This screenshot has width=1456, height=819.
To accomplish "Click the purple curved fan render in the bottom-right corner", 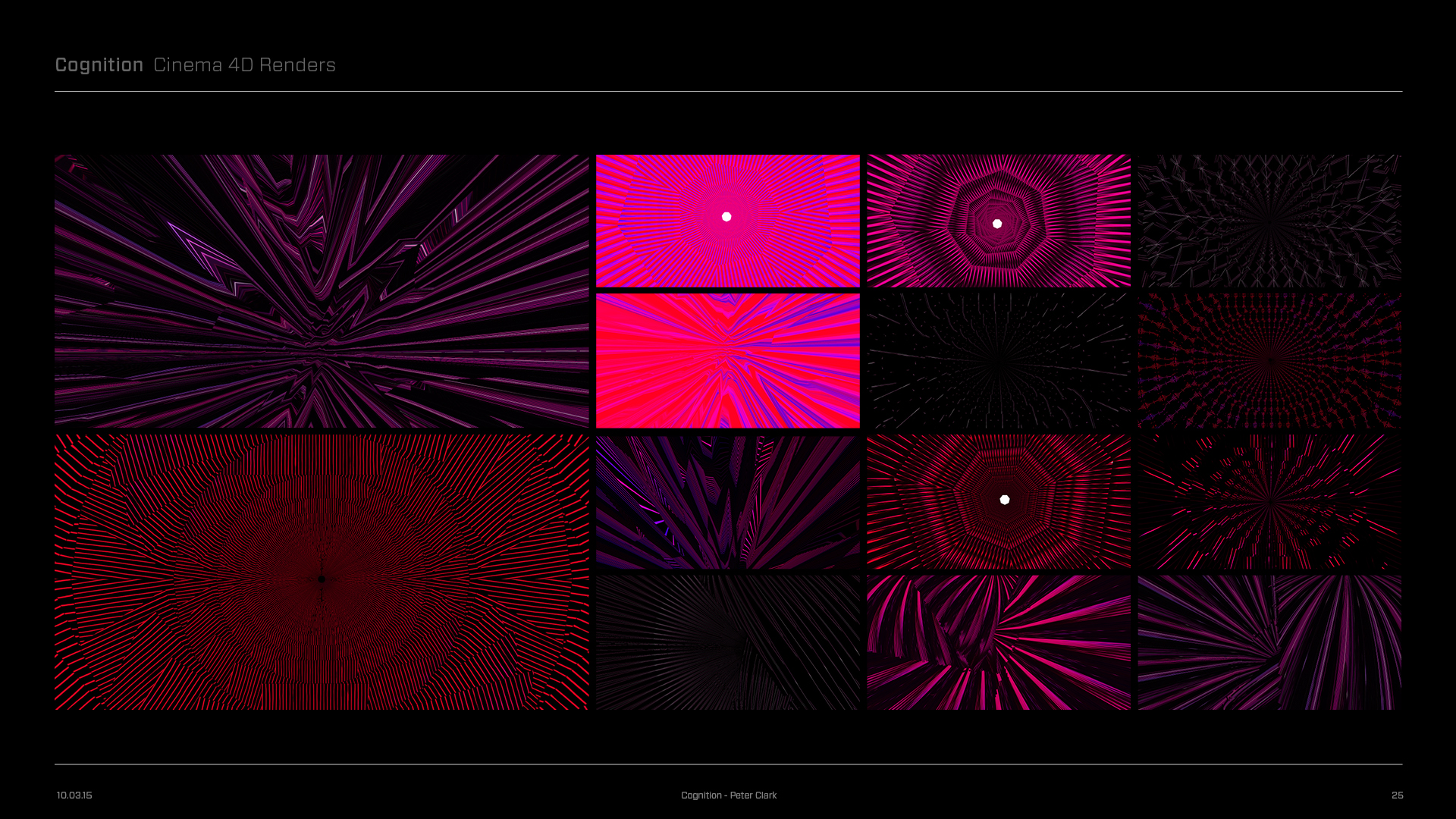I will 1269,642.
